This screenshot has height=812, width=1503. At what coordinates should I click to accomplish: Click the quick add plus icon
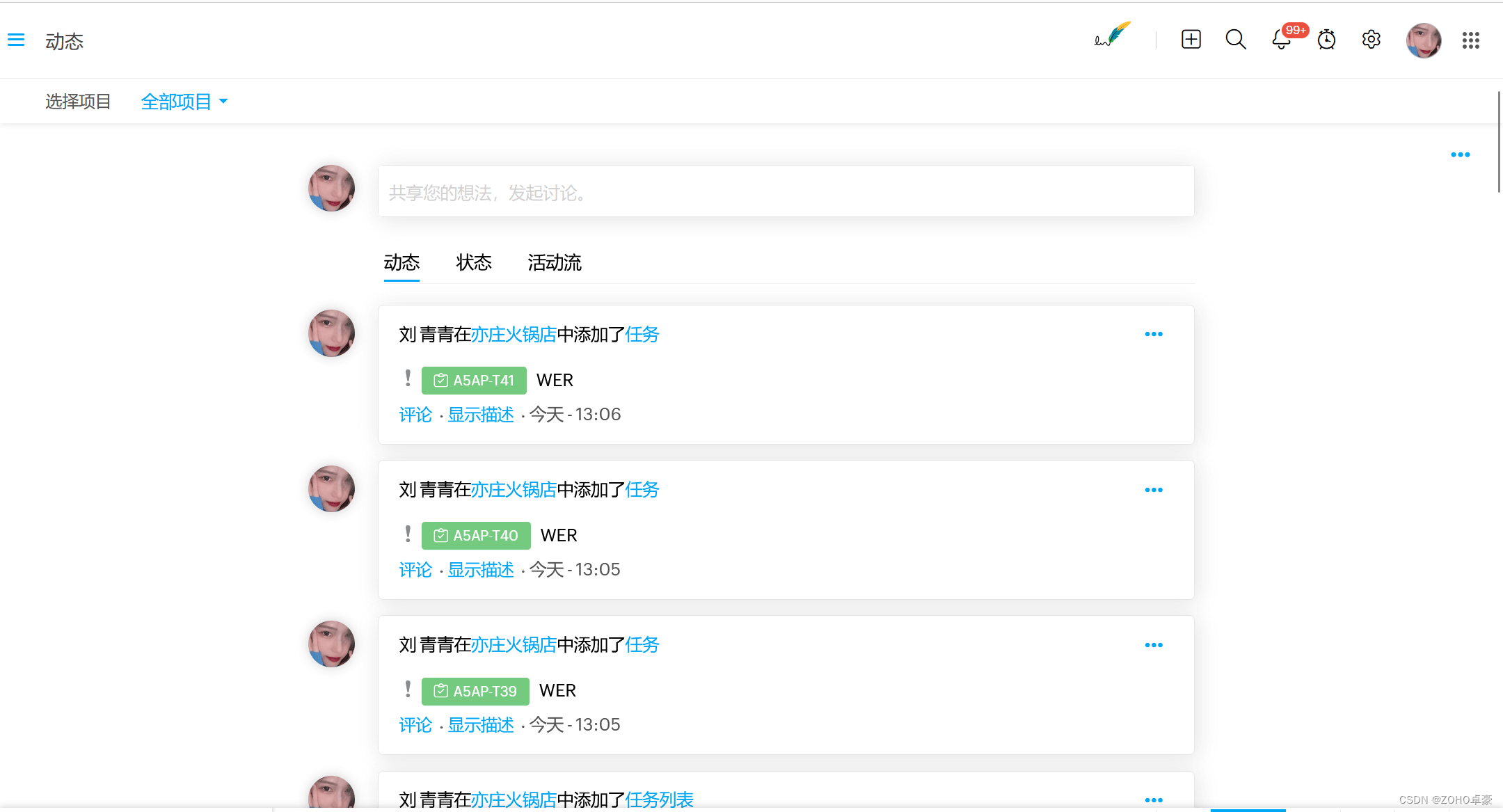pyautogui.click(x=1191, y=40)
